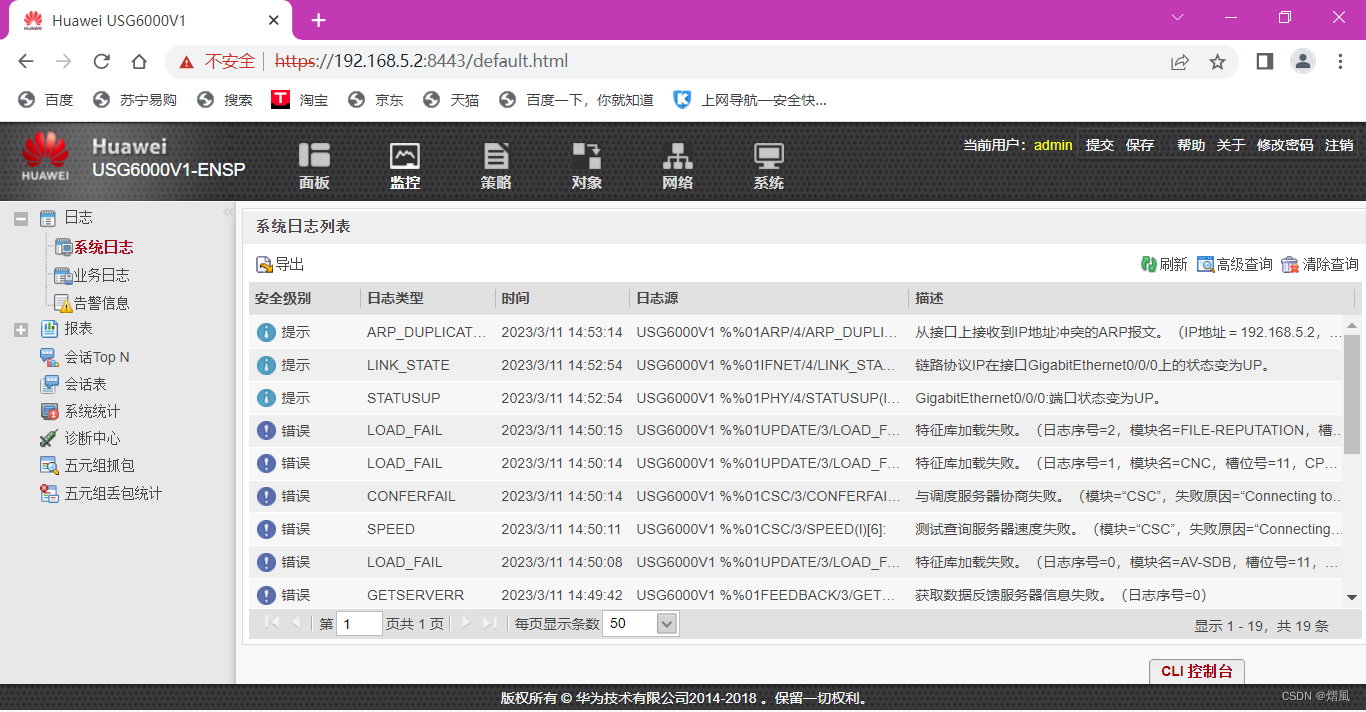Open the Chrome profile avatar
The height and width of the screenshot is (712, 1366).
tap(1302, 62)
